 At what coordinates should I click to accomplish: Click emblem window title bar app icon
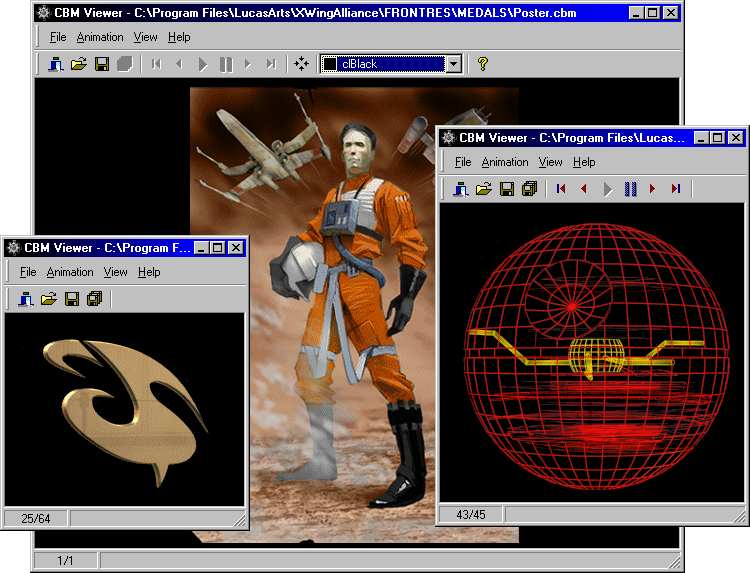point(13,248)
